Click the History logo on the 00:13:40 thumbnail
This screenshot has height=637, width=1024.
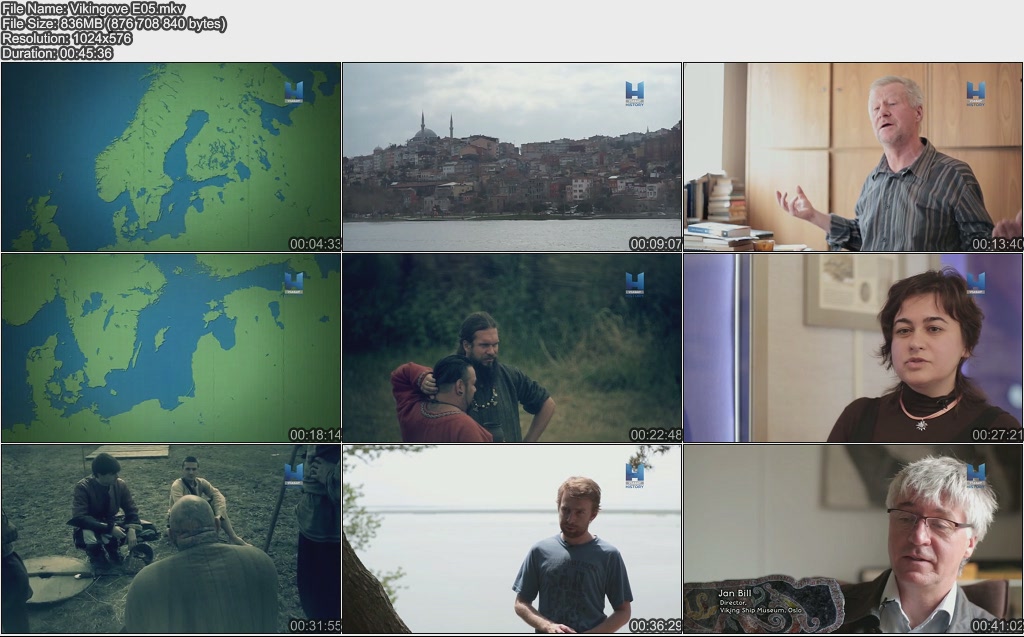(975, 93)
